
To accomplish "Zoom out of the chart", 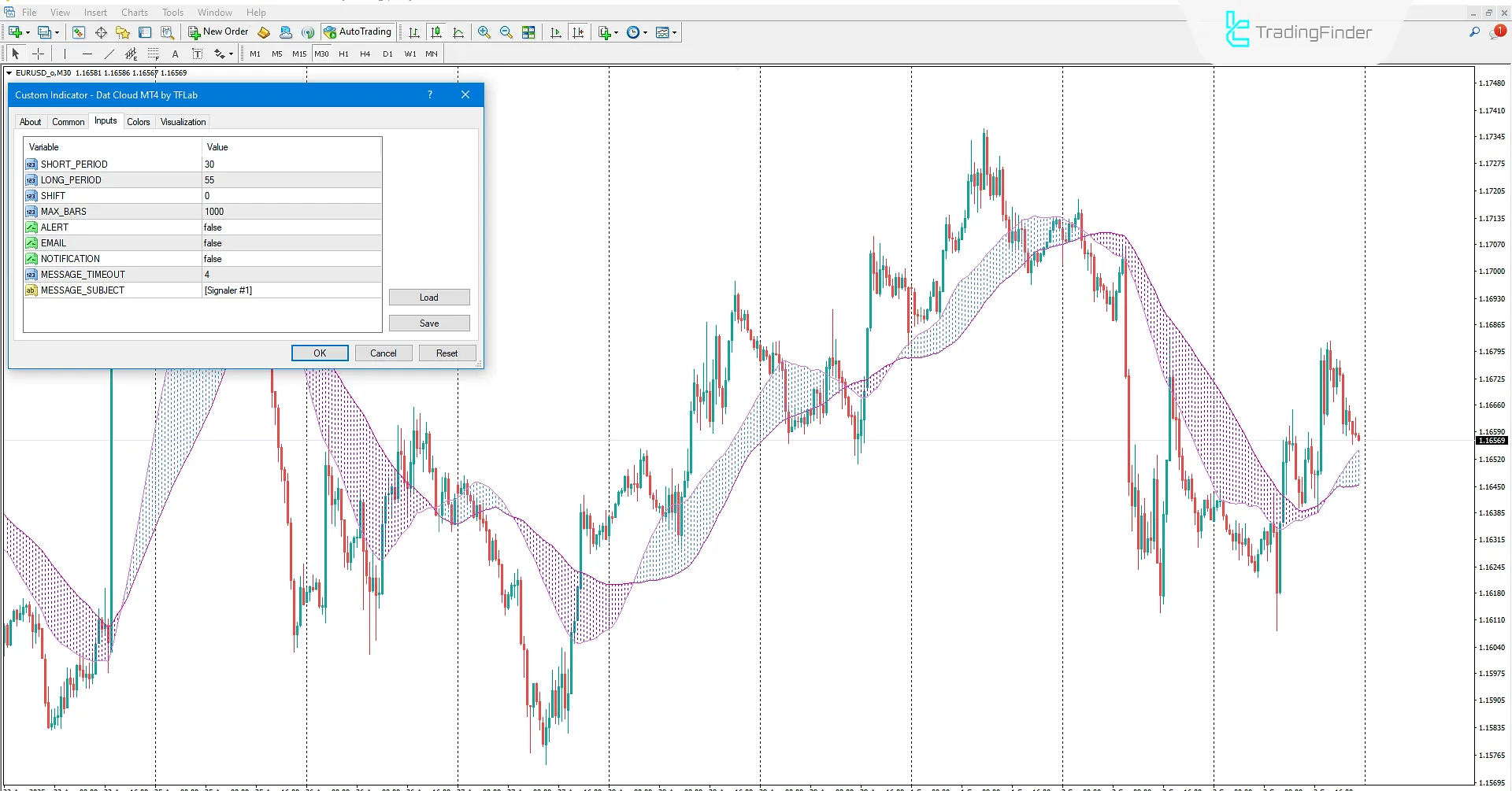I will [x=506, y=32].
